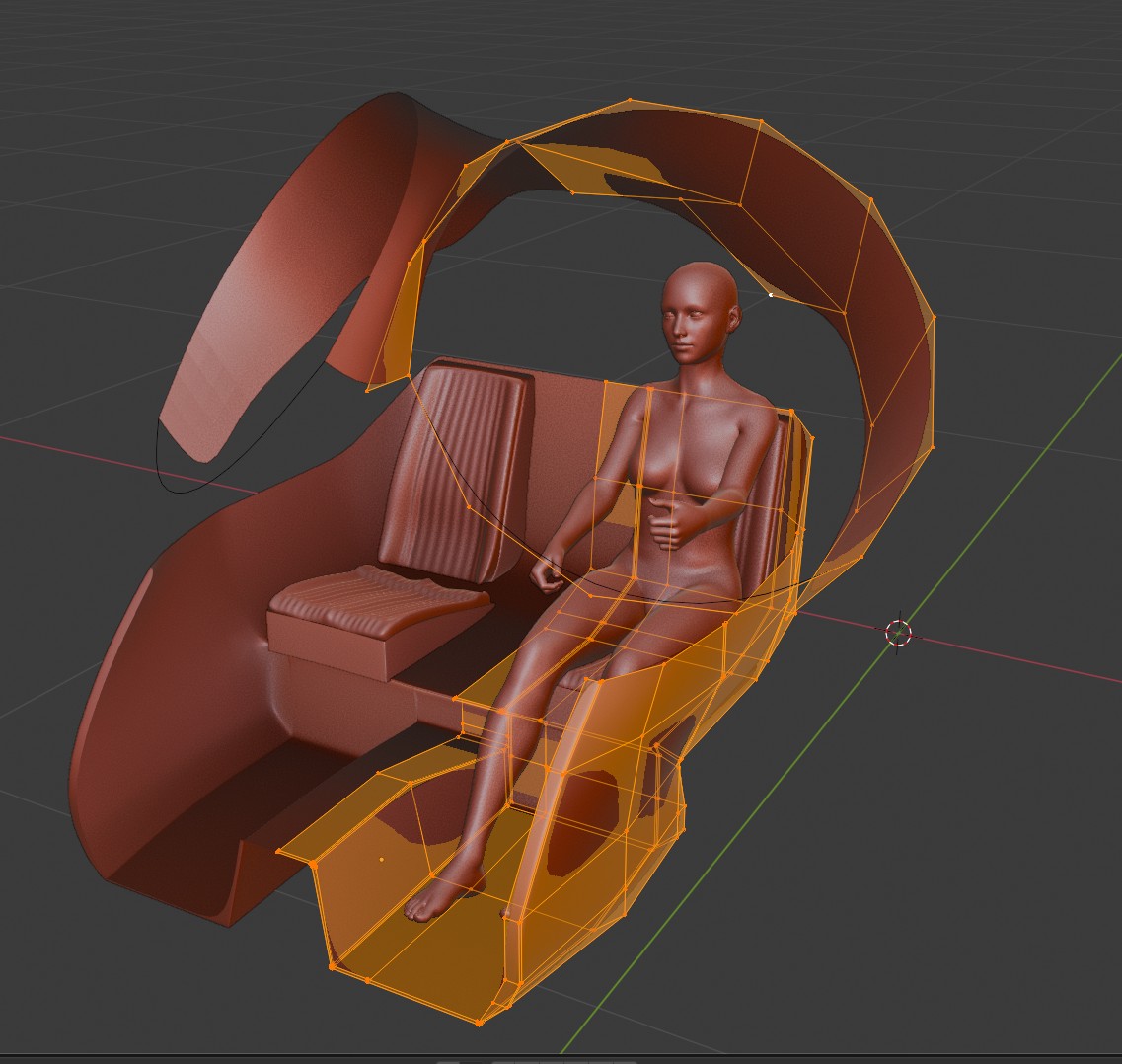Click the white highlighted vertex near the roof arch
Viewport: 1122px width, 1064px height.
pyautogui.click(x=771, y=295)
